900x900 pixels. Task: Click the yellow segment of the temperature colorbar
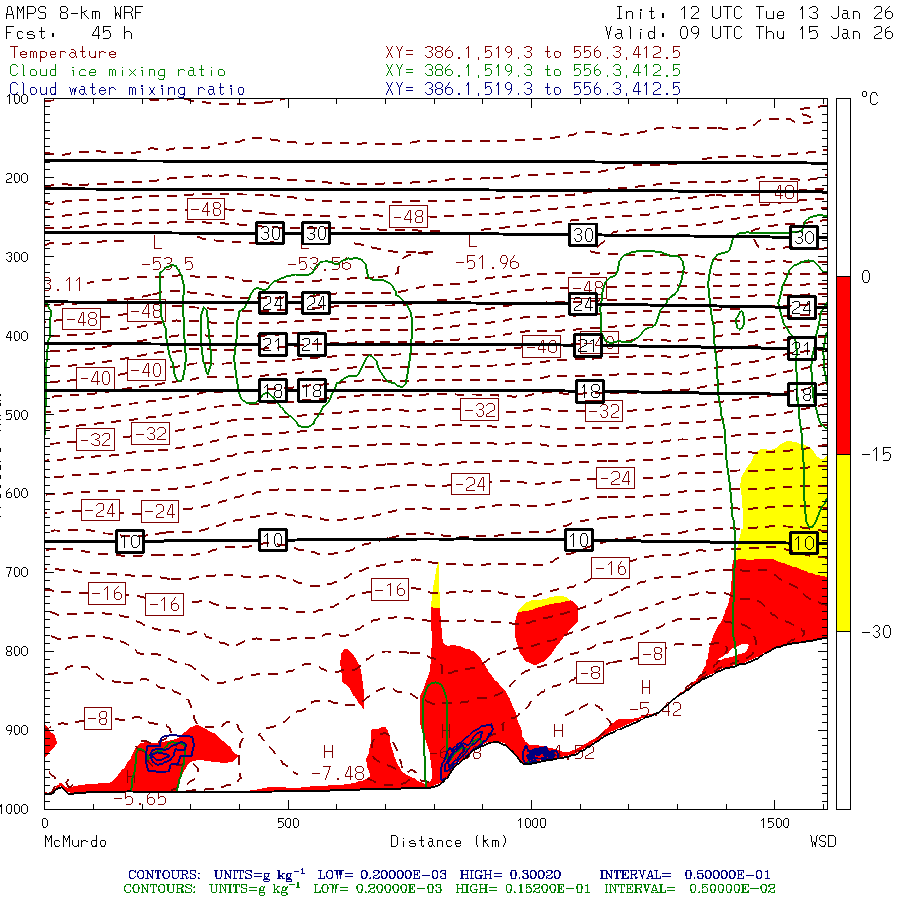[x=843, y=542]
